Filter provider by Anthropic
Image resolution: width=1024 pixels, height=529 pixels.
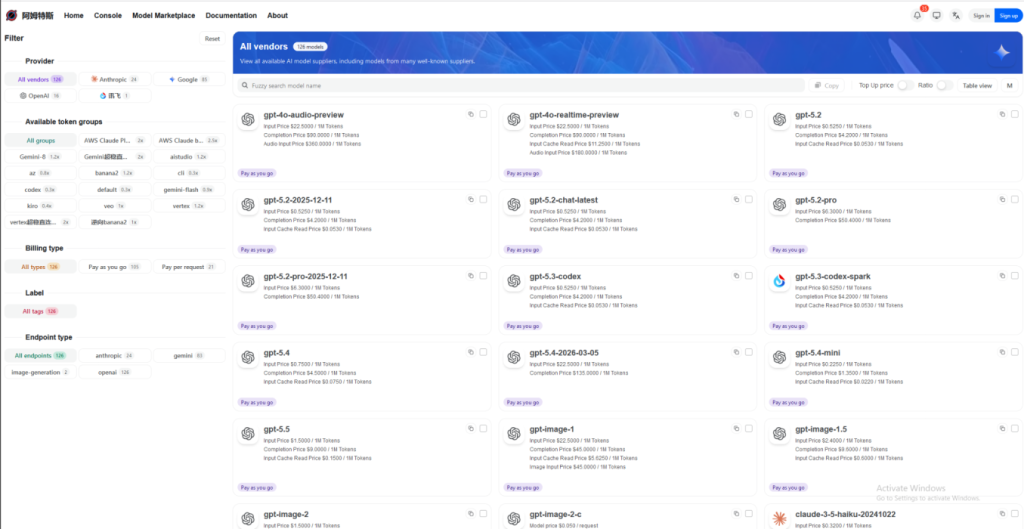point(115,79)
